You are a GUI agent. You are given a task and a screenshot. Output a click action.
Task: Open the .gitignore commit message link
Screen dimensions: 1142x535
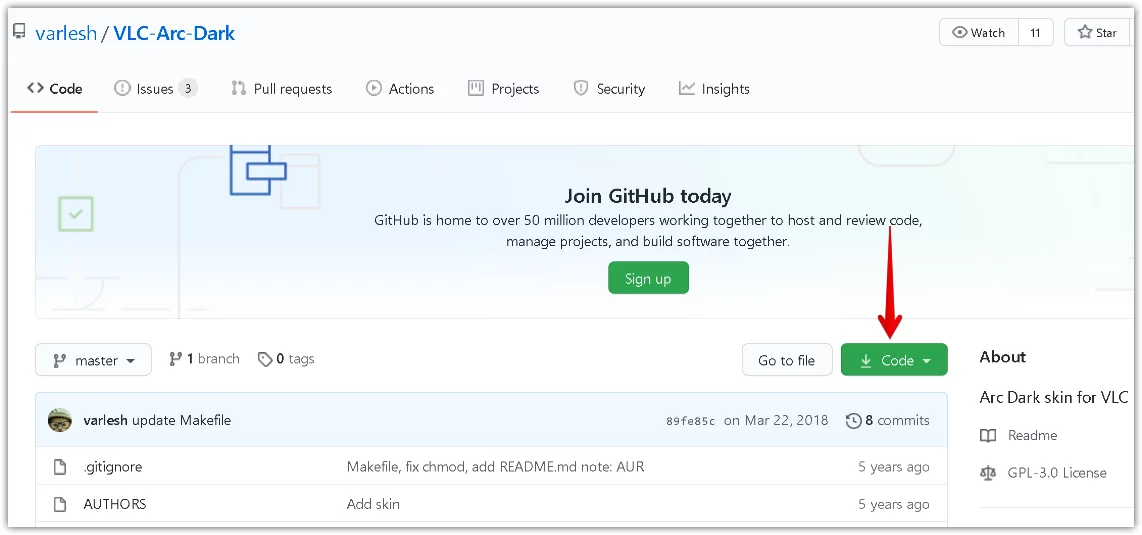coord(495,467)
